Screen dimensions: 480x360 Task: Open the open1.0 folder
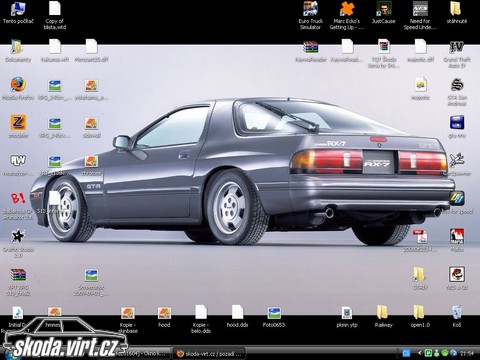point(419,313)
